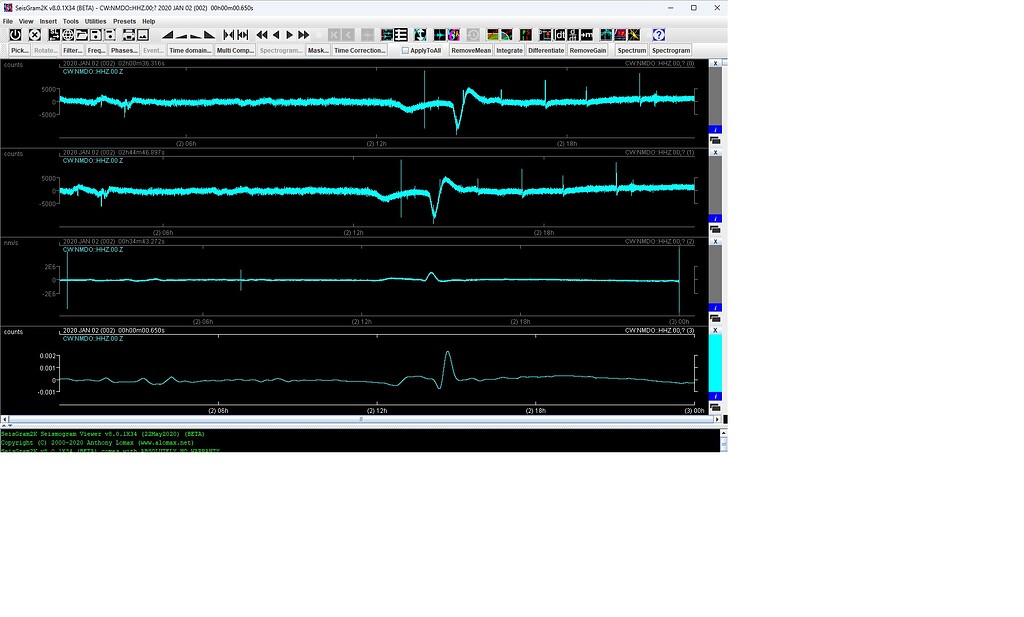Image resolution: width=1024 pixels, height=617 pixels.
Task: Open the Tools menu
Action: coord(69,20)
